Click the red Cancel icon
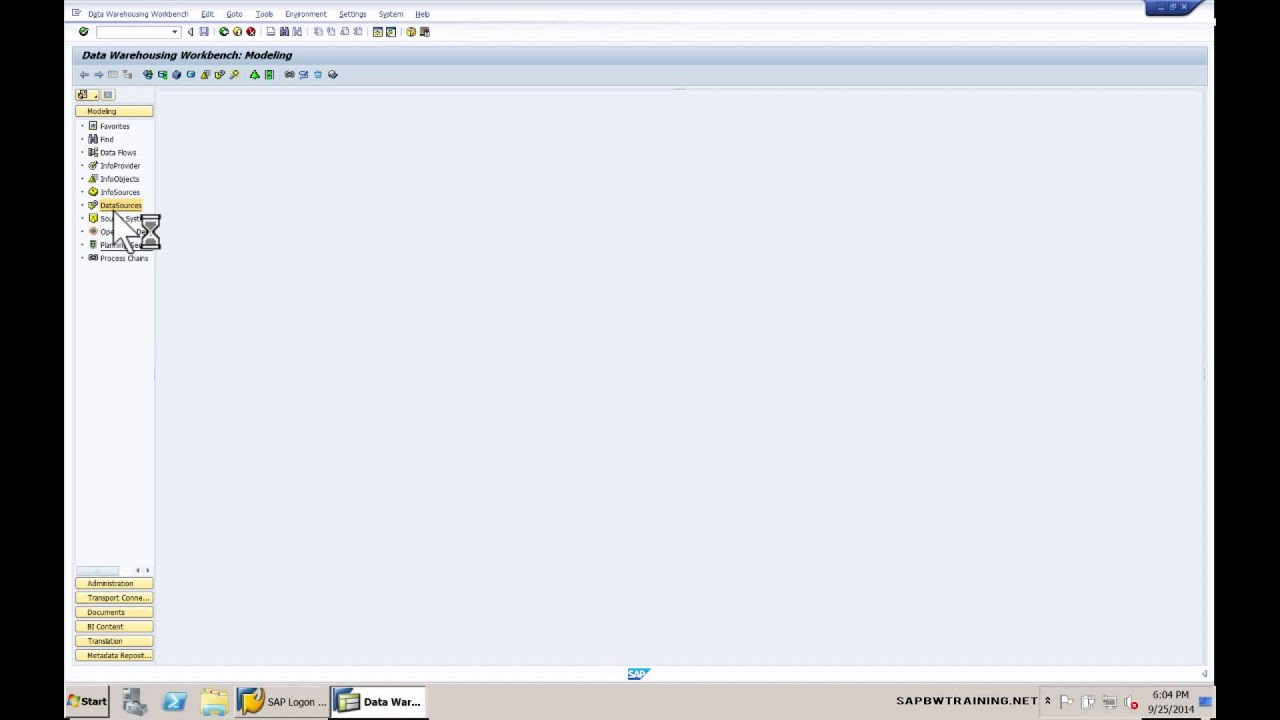This screenshot has height=720, width=1280. pyautogui.click(x=251, y=32)
